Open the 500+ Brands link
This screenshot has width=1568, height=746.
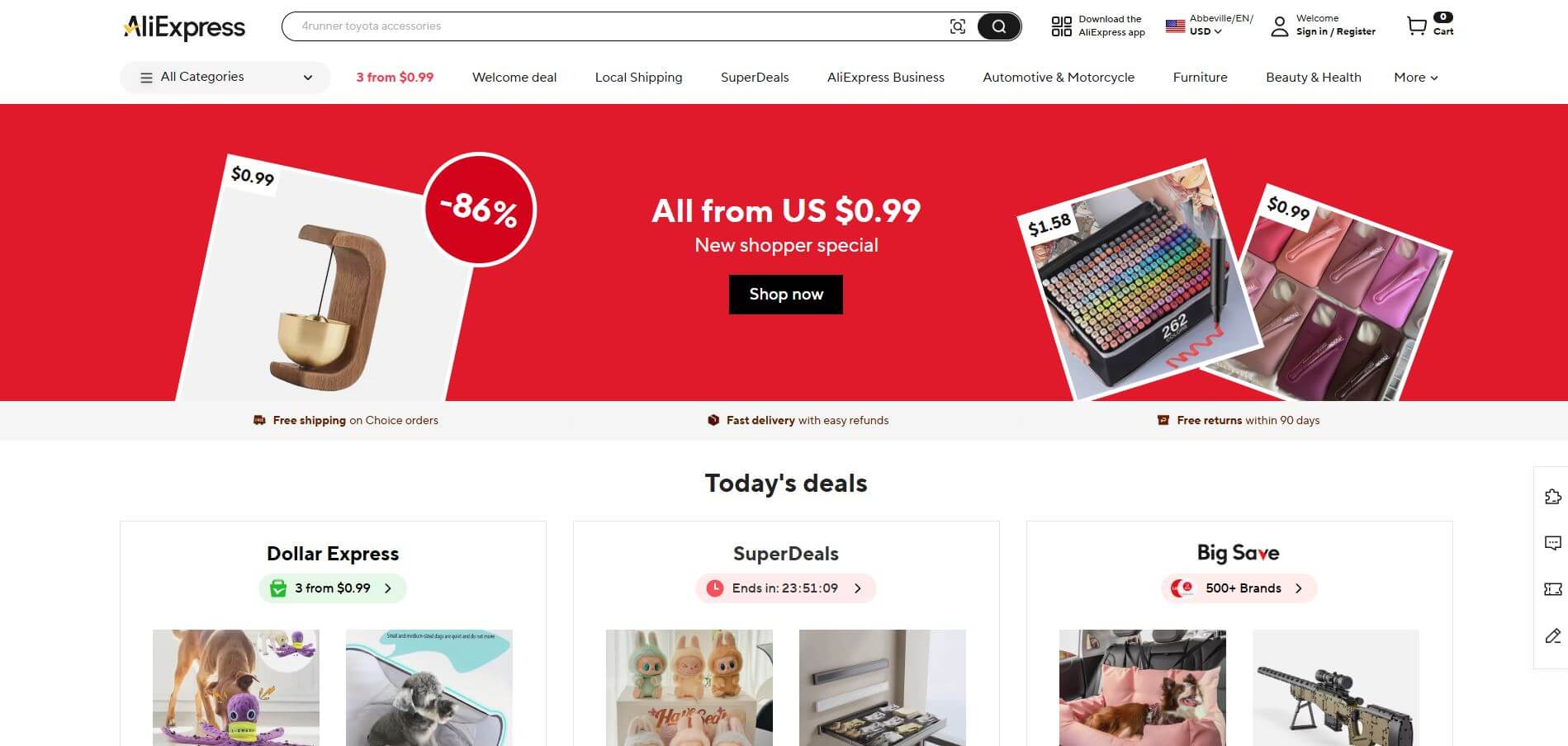point(1239,588)
